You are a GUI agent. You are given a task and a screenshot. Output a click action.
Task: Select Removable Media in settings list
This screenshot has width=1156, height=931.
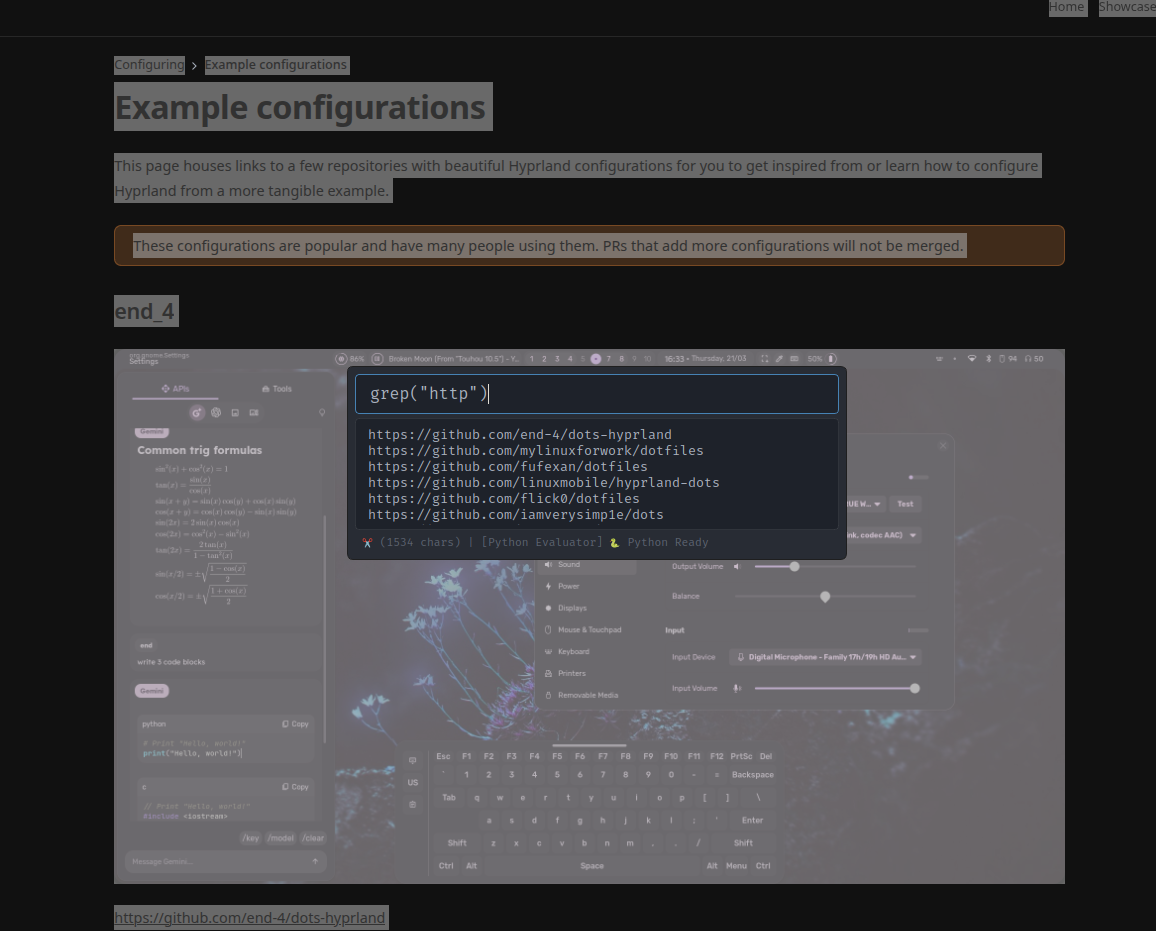point(588,695)
